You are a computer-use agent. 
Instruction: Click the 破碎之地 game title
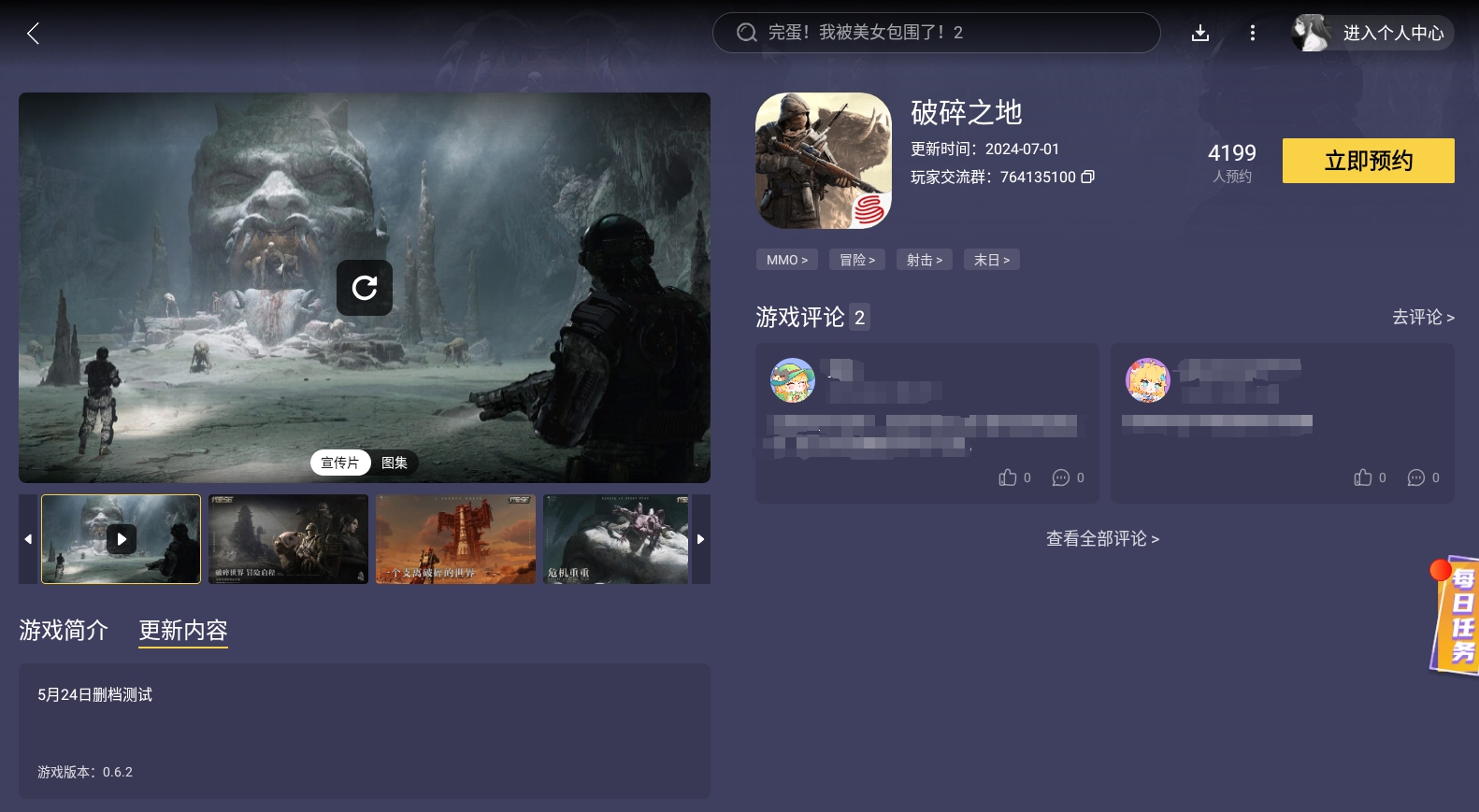click(967, 113)
